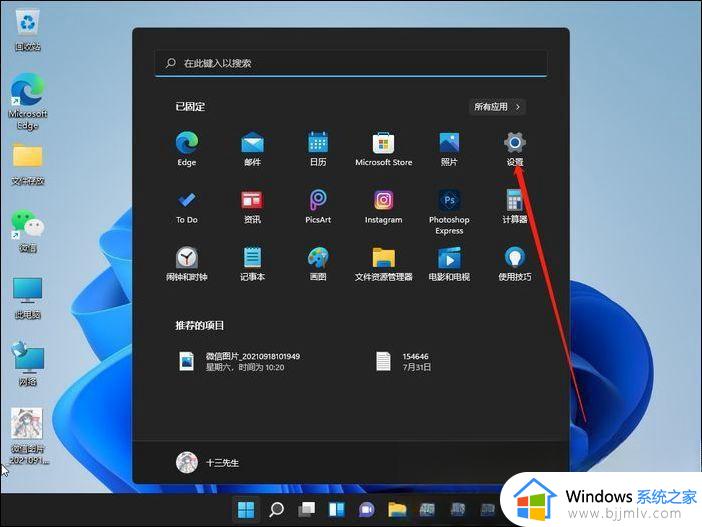Select Recycle Bin on desktop

(x=28, y=30)
